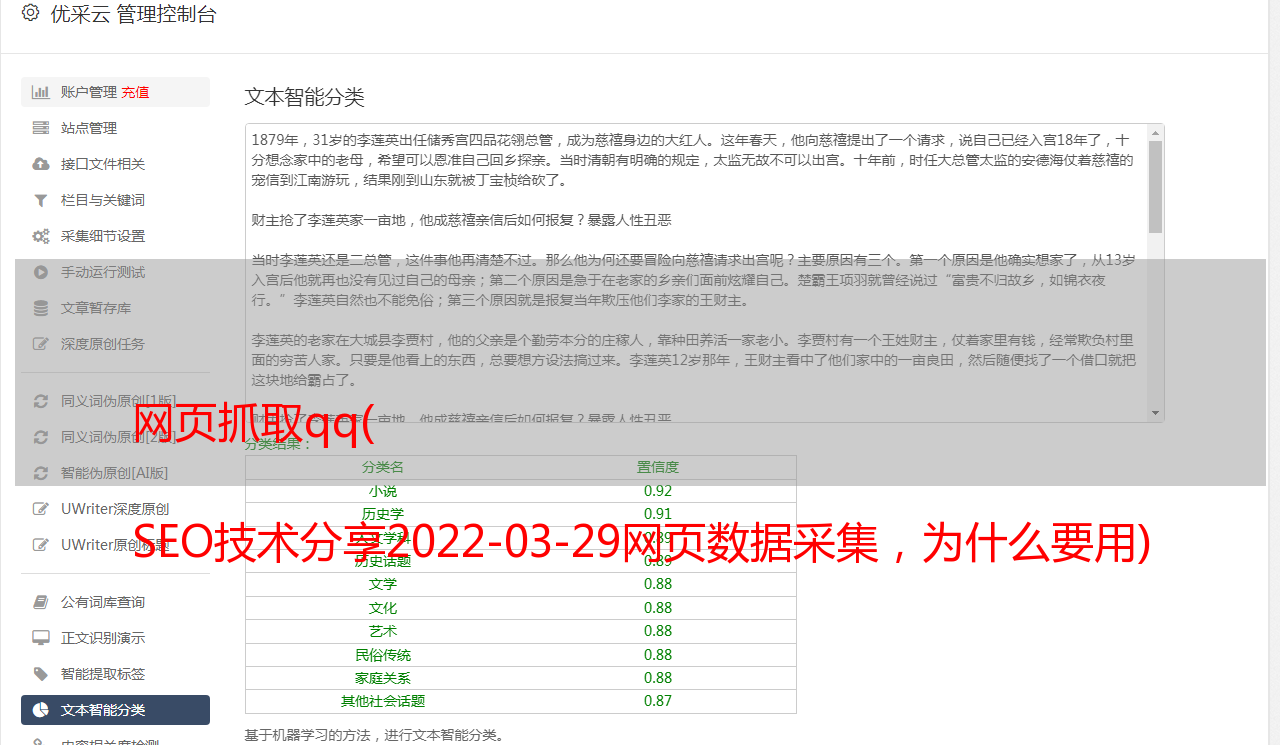1280x745 pixels.
Task: Select the 0.87 confidence value
Action: tap(658, 701)
